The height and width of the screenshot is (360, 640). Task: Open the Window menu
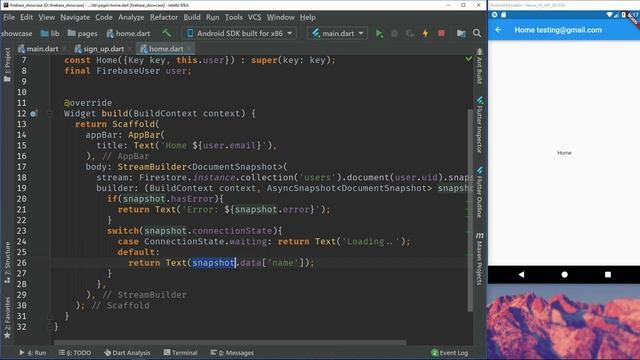pyautogui.click(x=280, y=17)
